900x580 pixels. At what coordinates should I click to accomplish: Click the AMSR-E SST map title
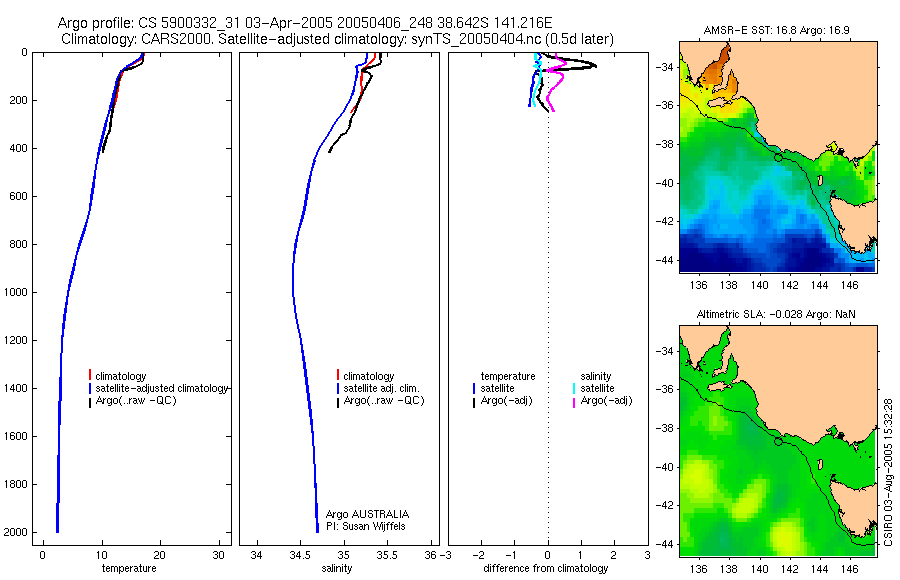(x=777, y=30)
